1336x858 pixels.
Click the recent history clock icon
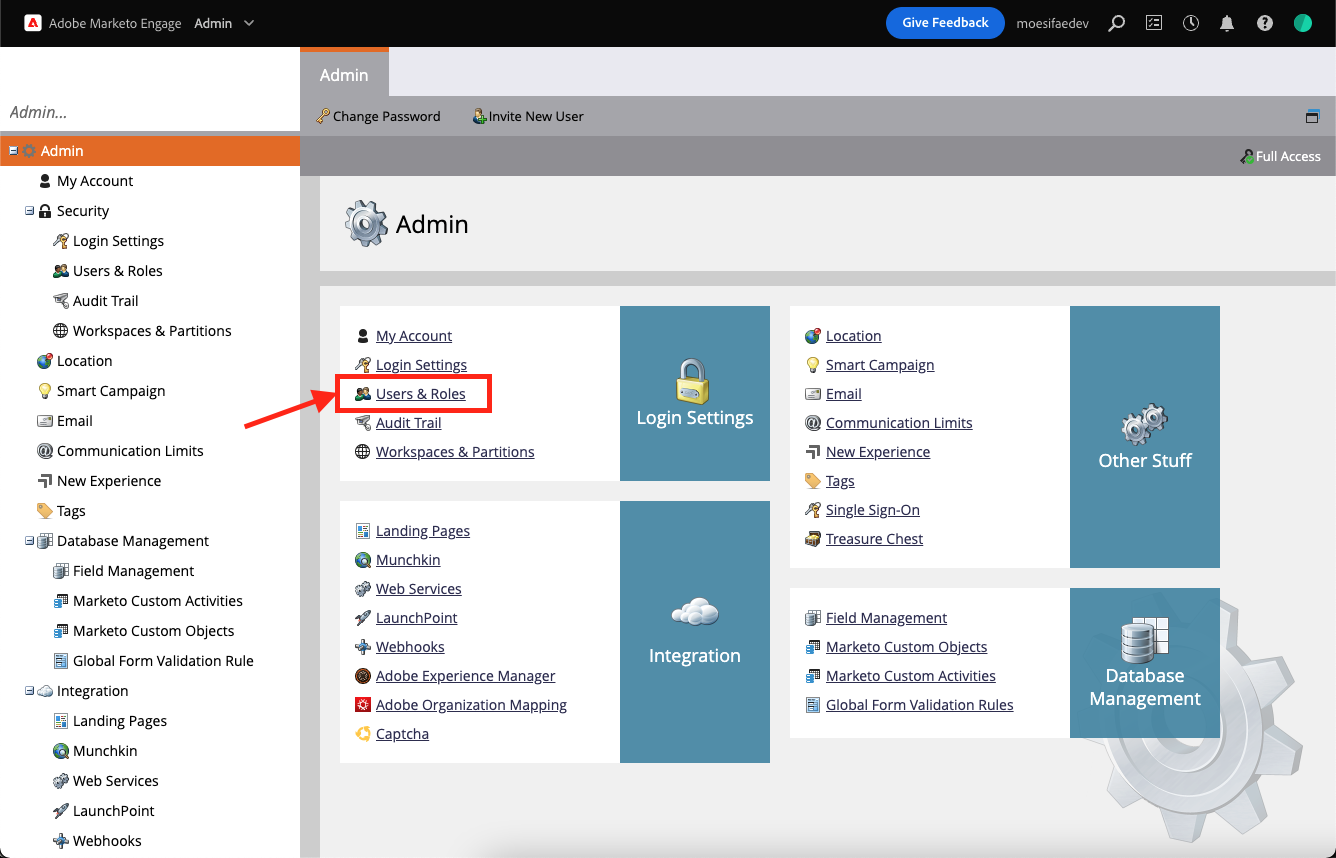click(x=1190, y=23)
